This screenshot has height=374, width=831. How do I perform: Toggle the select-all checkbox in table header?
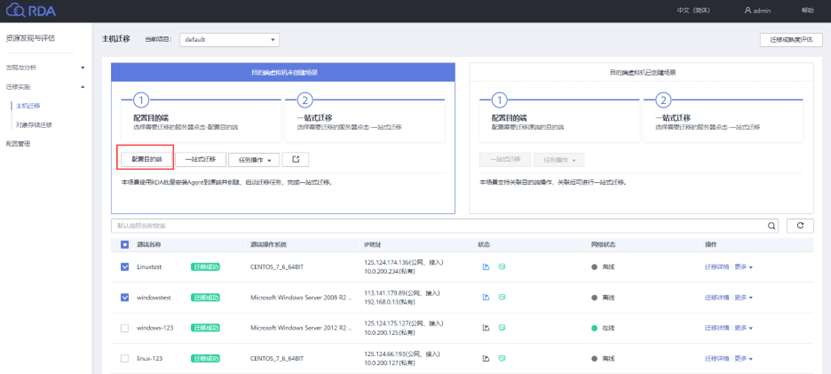(125, 245)
